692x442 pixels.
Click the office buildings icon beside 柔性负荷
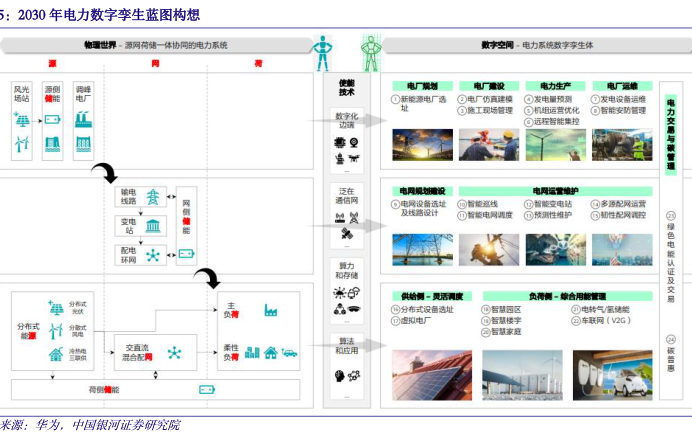tap(252, 352)
